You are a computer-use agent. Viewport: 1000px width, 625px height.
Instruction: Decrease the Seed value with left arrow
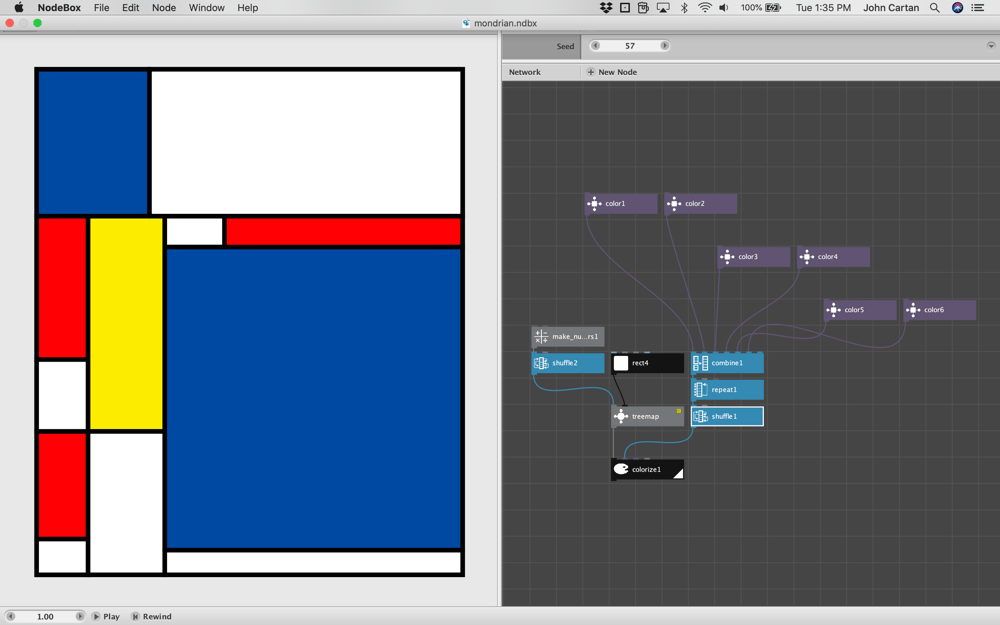pos(595,45)
